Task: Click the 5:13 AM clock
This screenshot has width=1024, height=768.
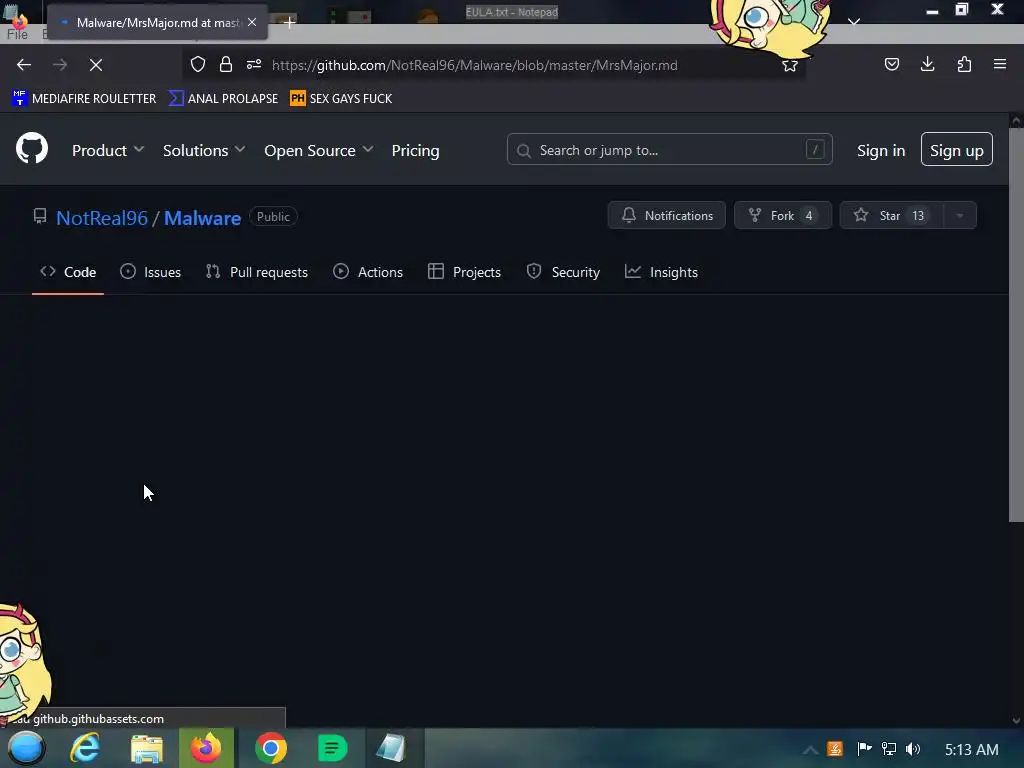Action: [x=971, y=750]
